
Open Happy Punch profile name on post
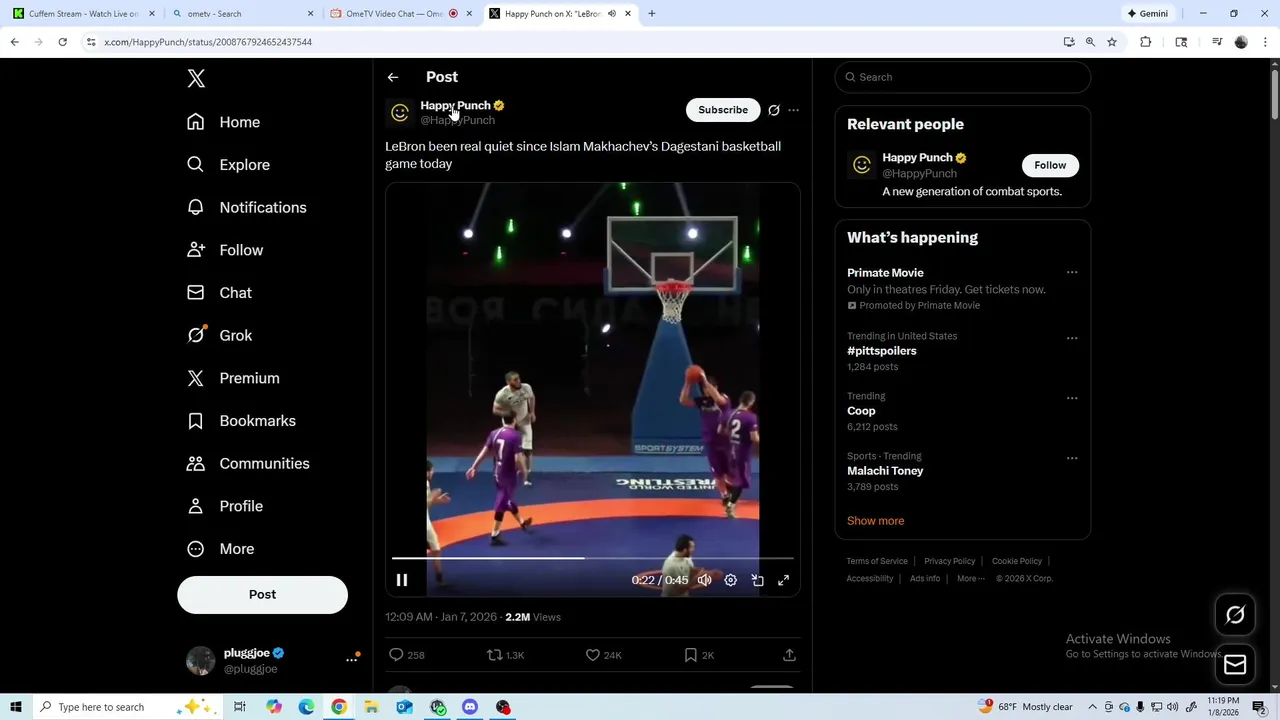tap(455, 105)
